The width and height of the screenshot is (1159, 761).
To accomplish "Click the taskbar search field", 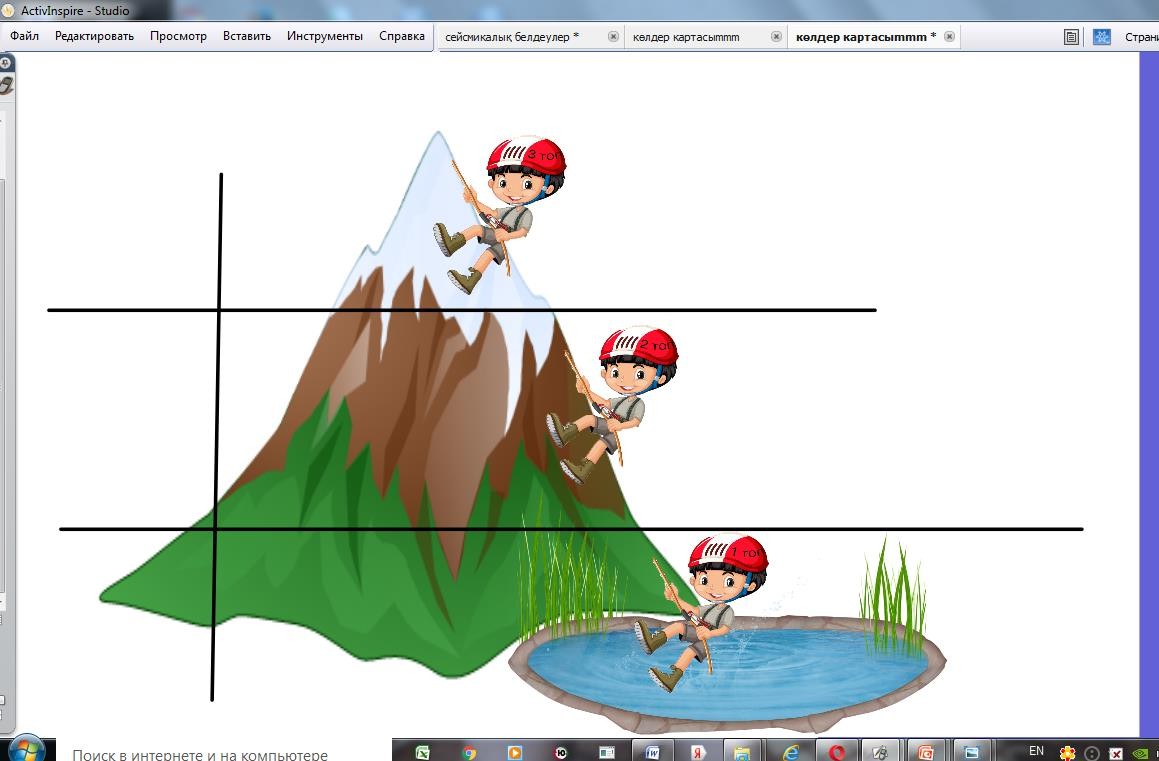I will point(222,748).
